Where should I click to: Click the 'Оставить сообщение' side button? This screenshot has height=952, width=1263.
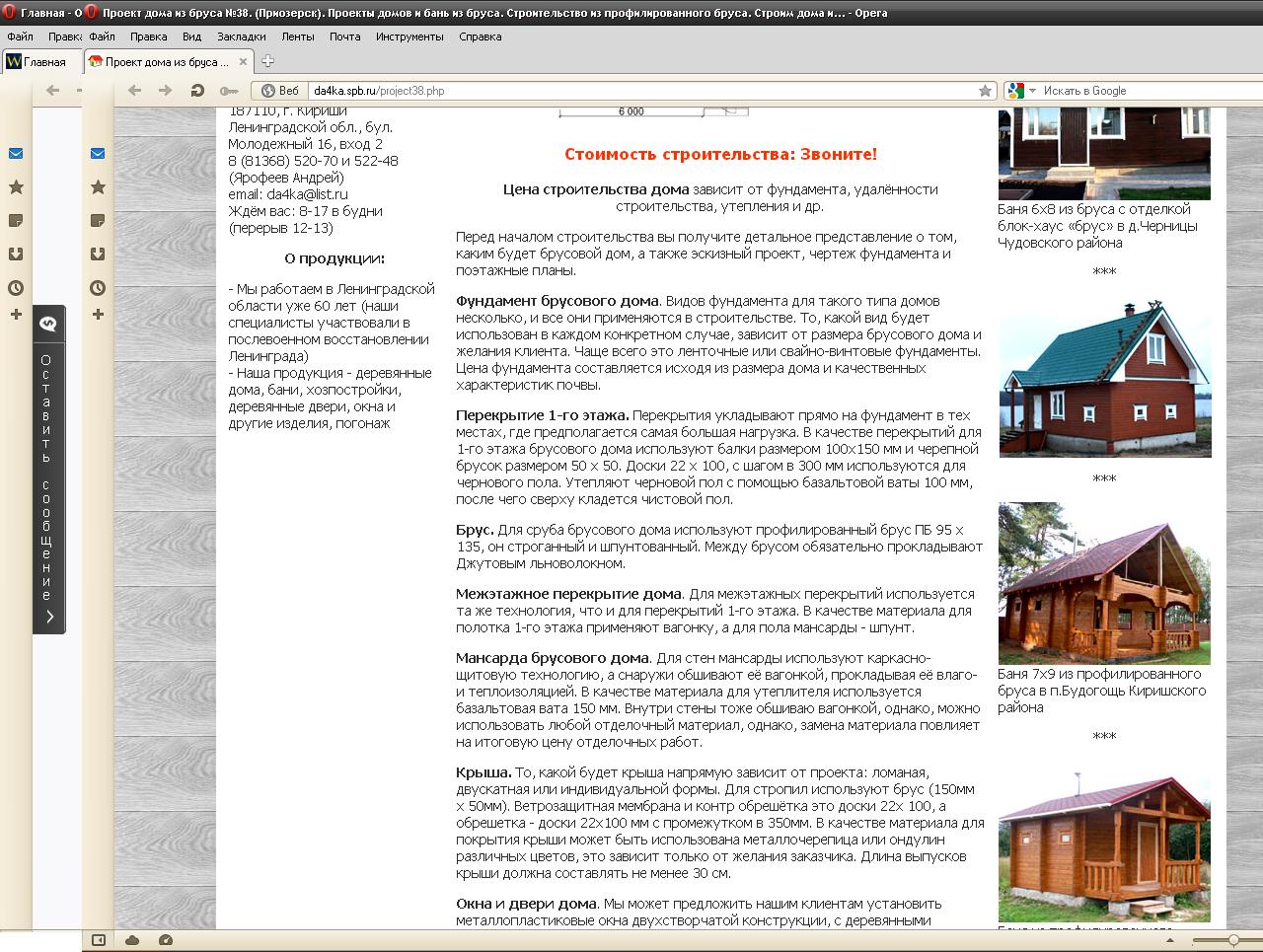48,469
